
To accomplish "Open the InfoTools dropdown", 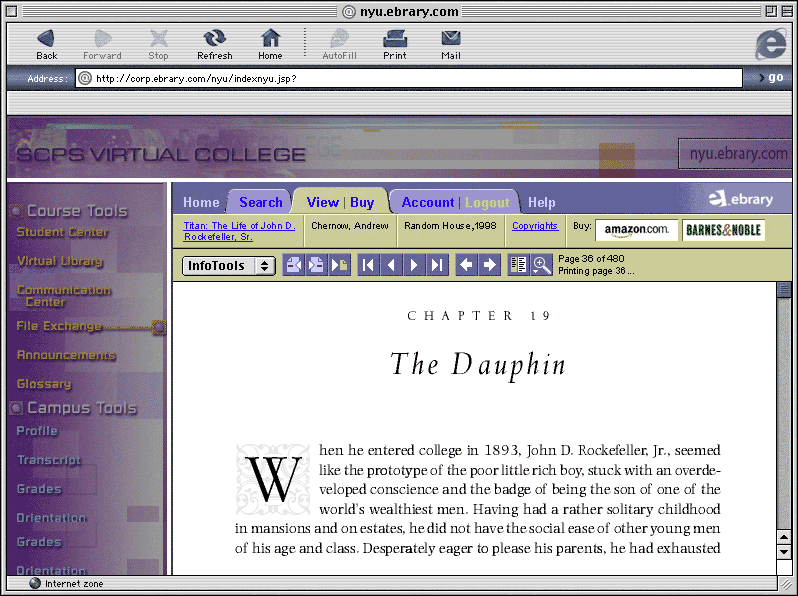I will (x=229, y=266).
